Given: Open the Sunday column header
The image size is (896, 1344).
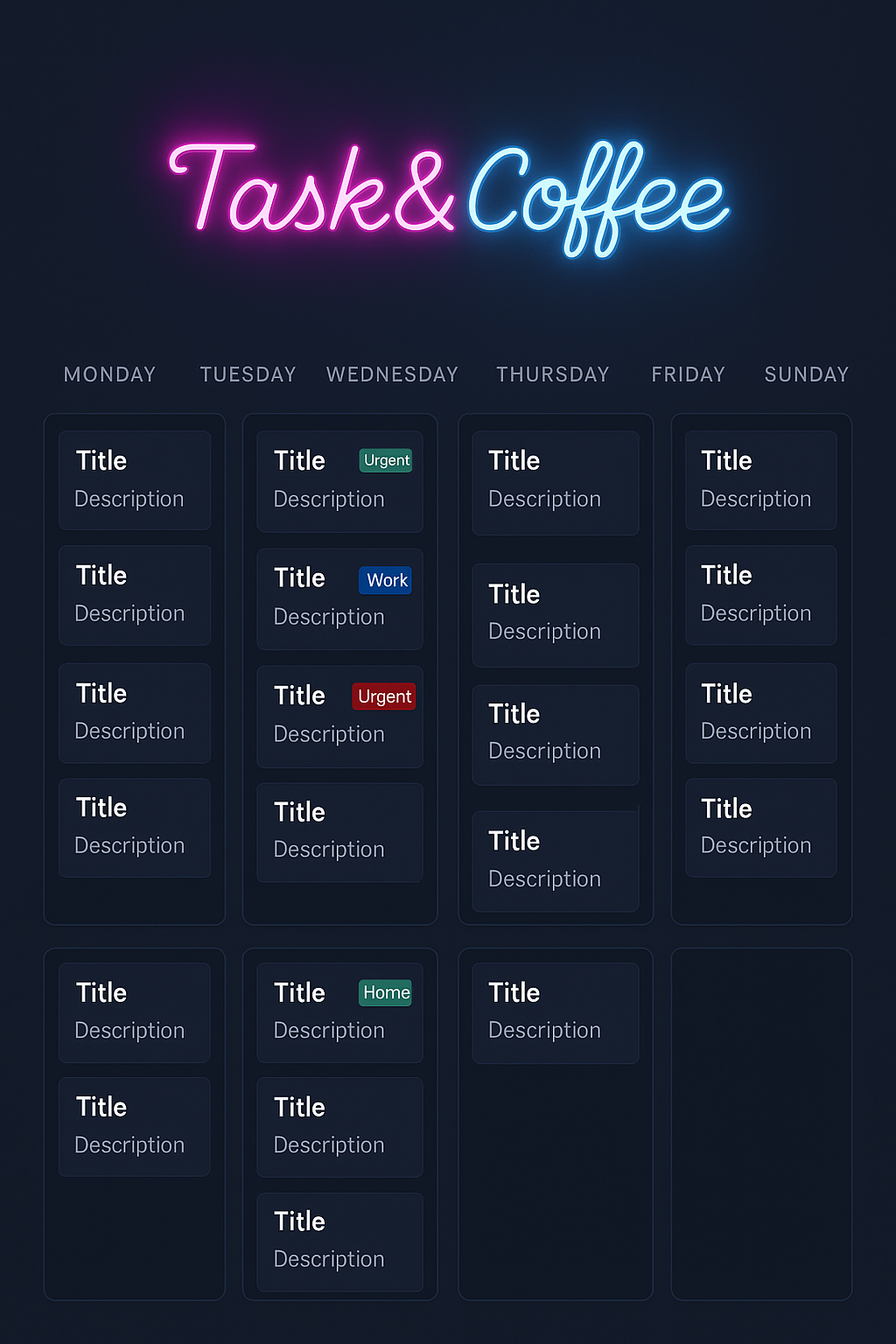Looking at the screenshot, I should click(805, 374).
